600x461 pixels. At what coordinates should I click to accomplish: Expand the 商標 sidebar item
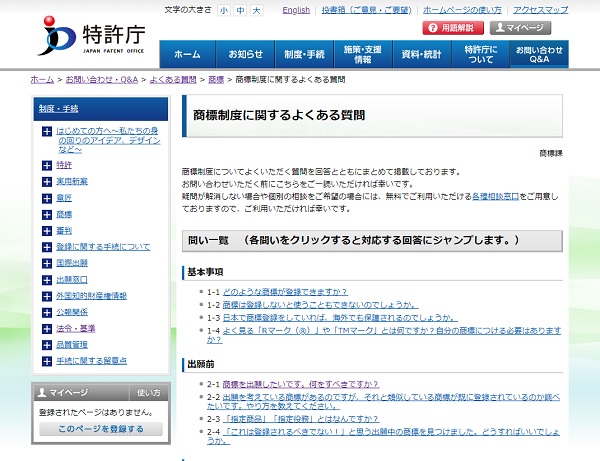pos(47,215)
